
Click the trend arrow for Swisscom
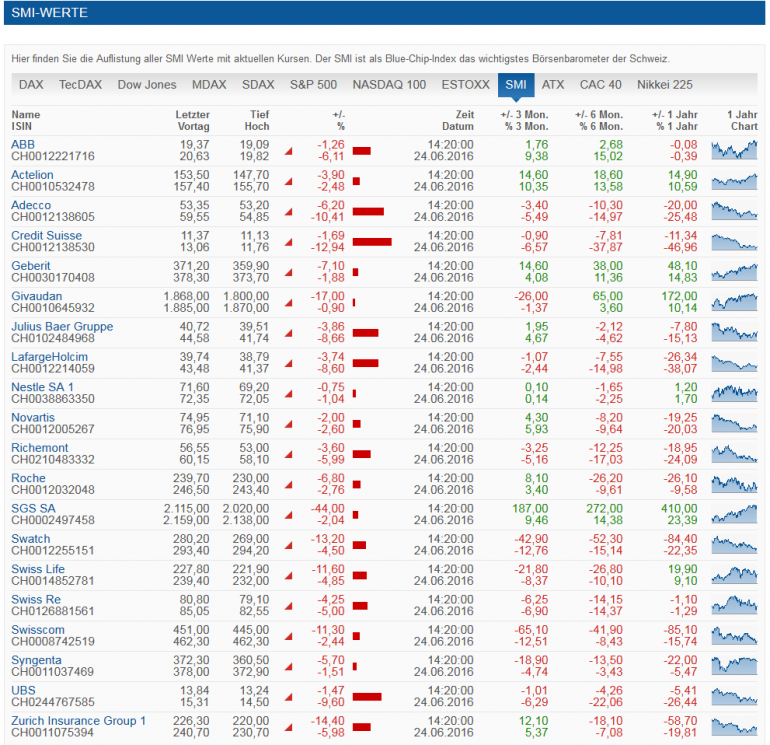click(289, 636)
